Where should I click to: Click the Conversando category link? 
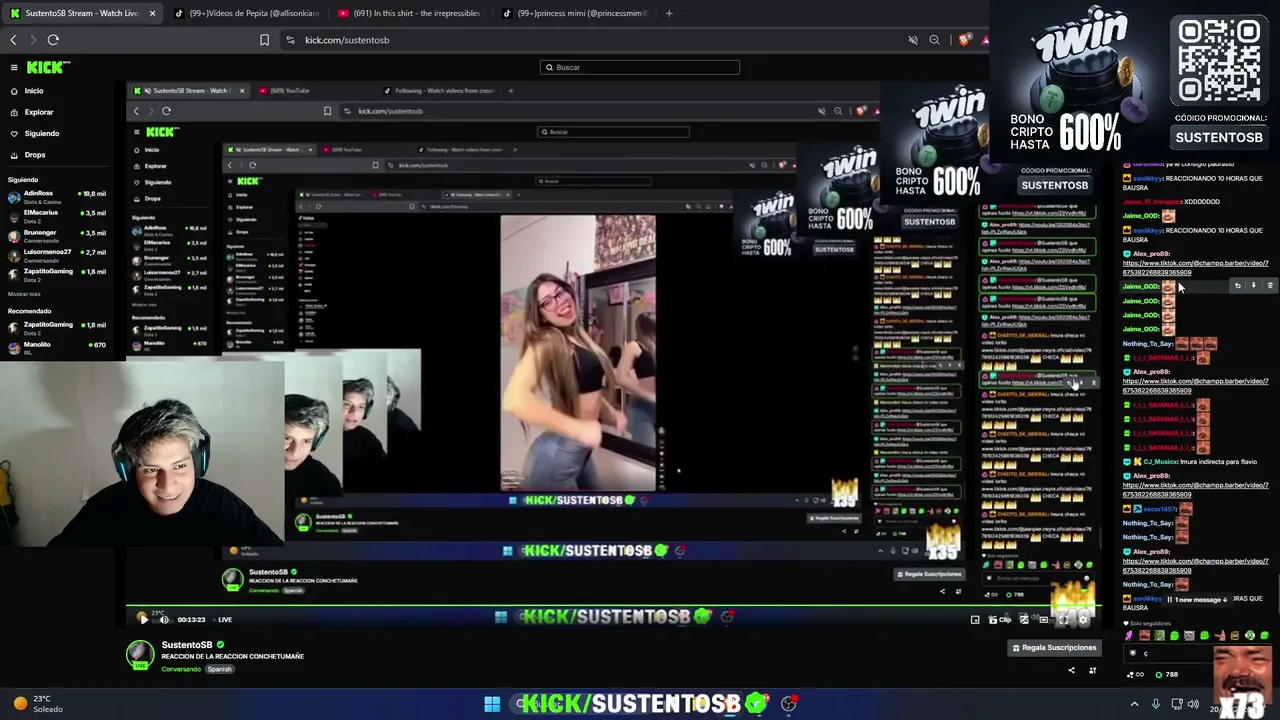pos(181,669)
